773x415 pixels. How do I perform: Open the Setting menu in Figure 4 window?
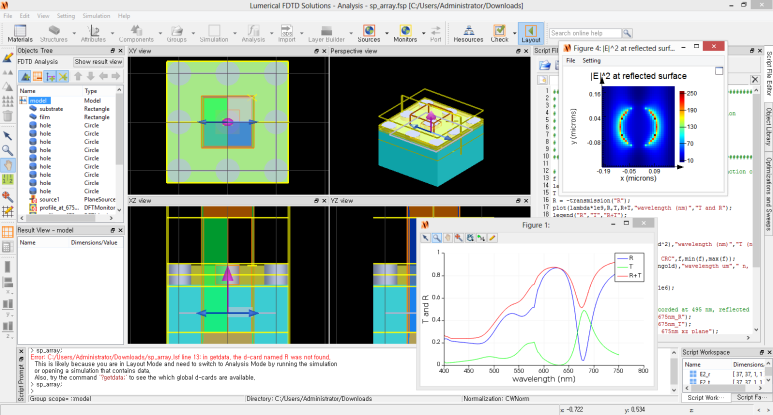click(x=592, y=61)
